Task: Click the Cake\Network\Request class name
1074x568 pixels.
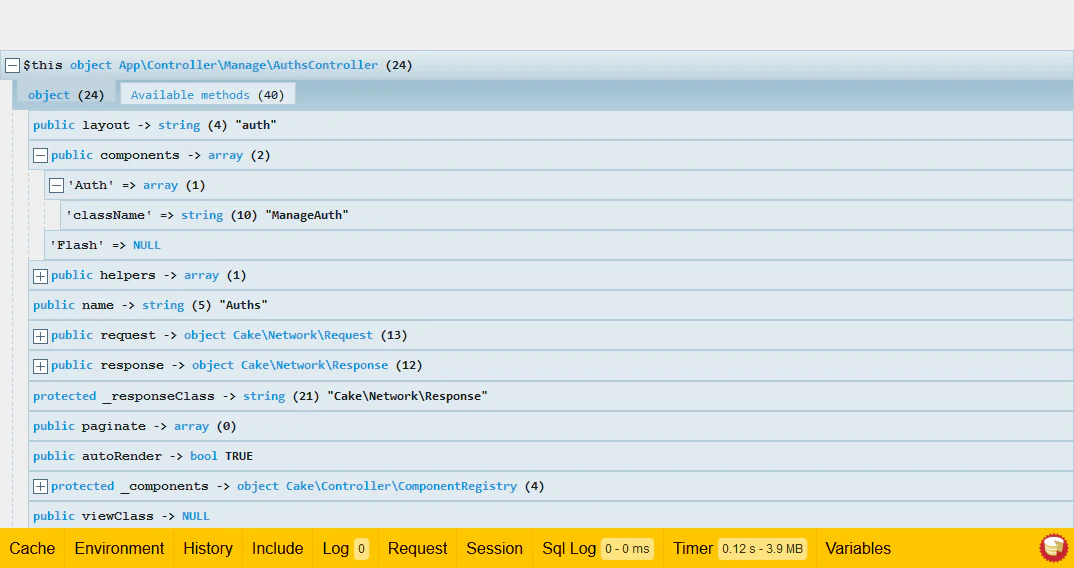Action: pyautogui.click(x=301, y=335)
